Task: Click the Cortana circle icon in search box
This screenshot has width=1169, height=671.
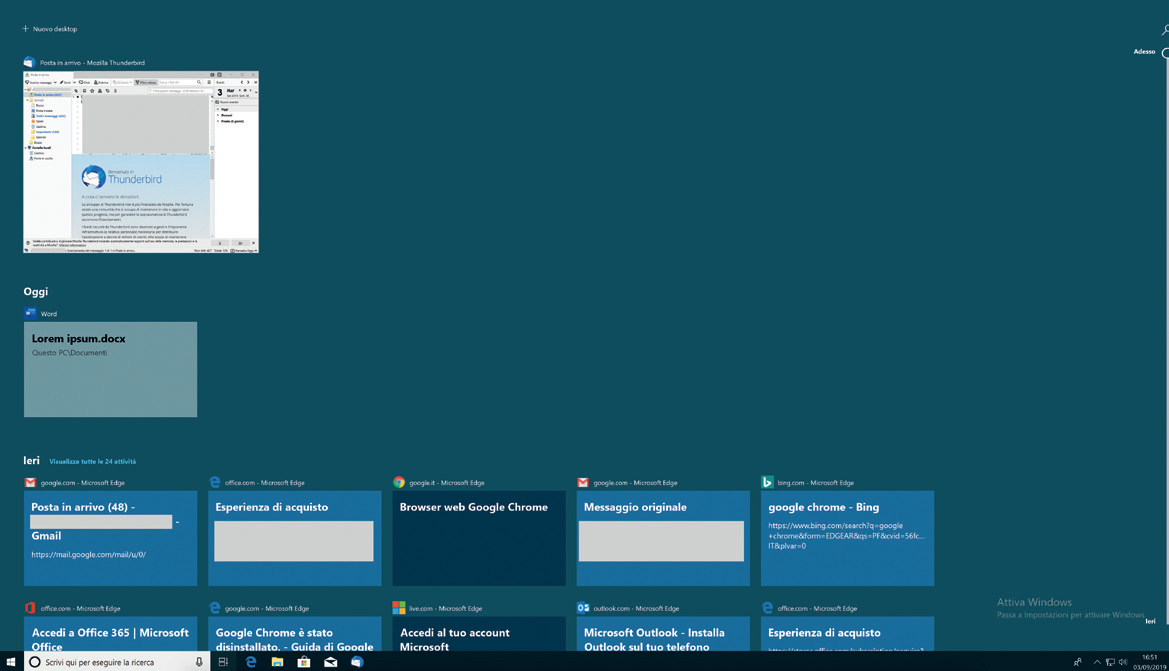Action: [x=34, y=662]
